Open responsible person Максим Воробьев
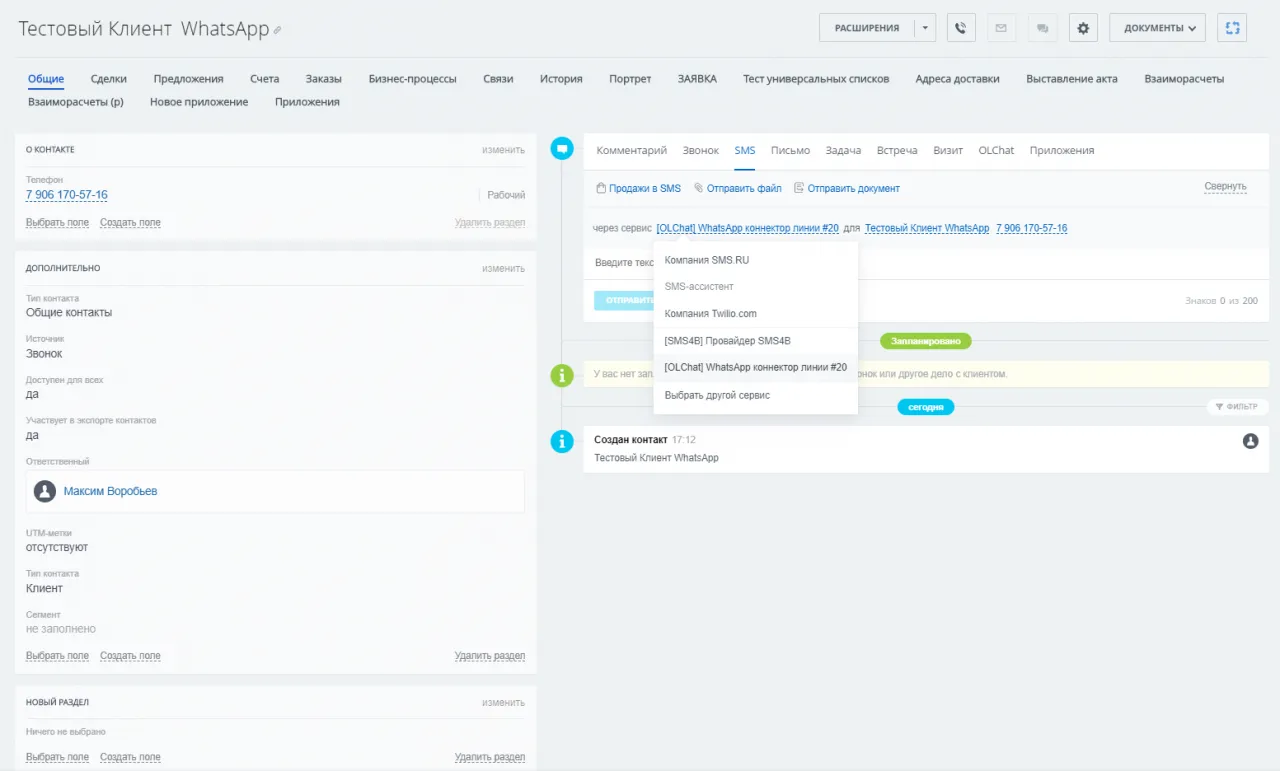Viewport: 1280px width, 771px height. (110, 491)
